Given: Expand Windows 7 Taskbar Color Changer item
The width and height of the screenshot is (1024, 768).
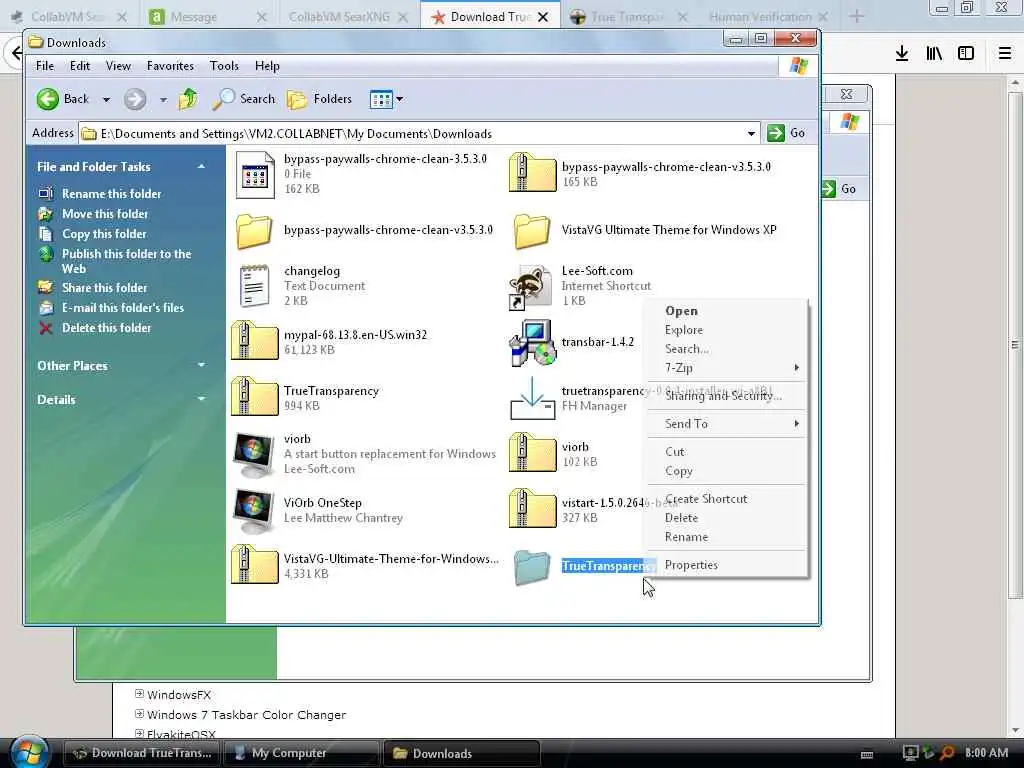Looking at the screenshot, I should 139,714.
